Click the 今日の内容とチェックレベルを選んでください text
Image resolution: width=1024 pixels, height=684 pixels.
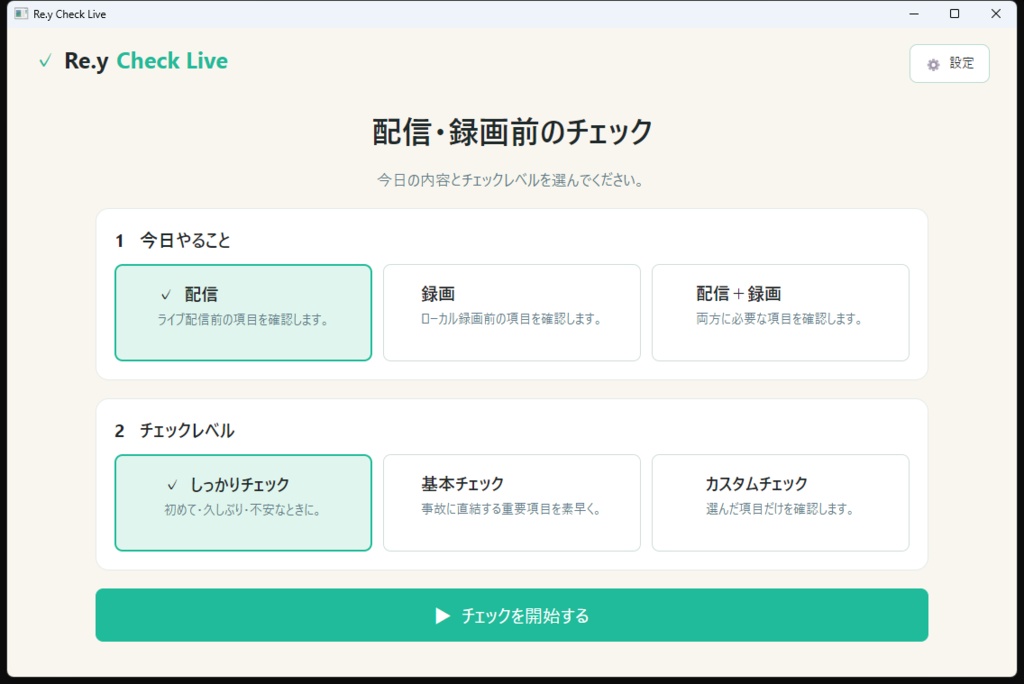coord(511,180)
